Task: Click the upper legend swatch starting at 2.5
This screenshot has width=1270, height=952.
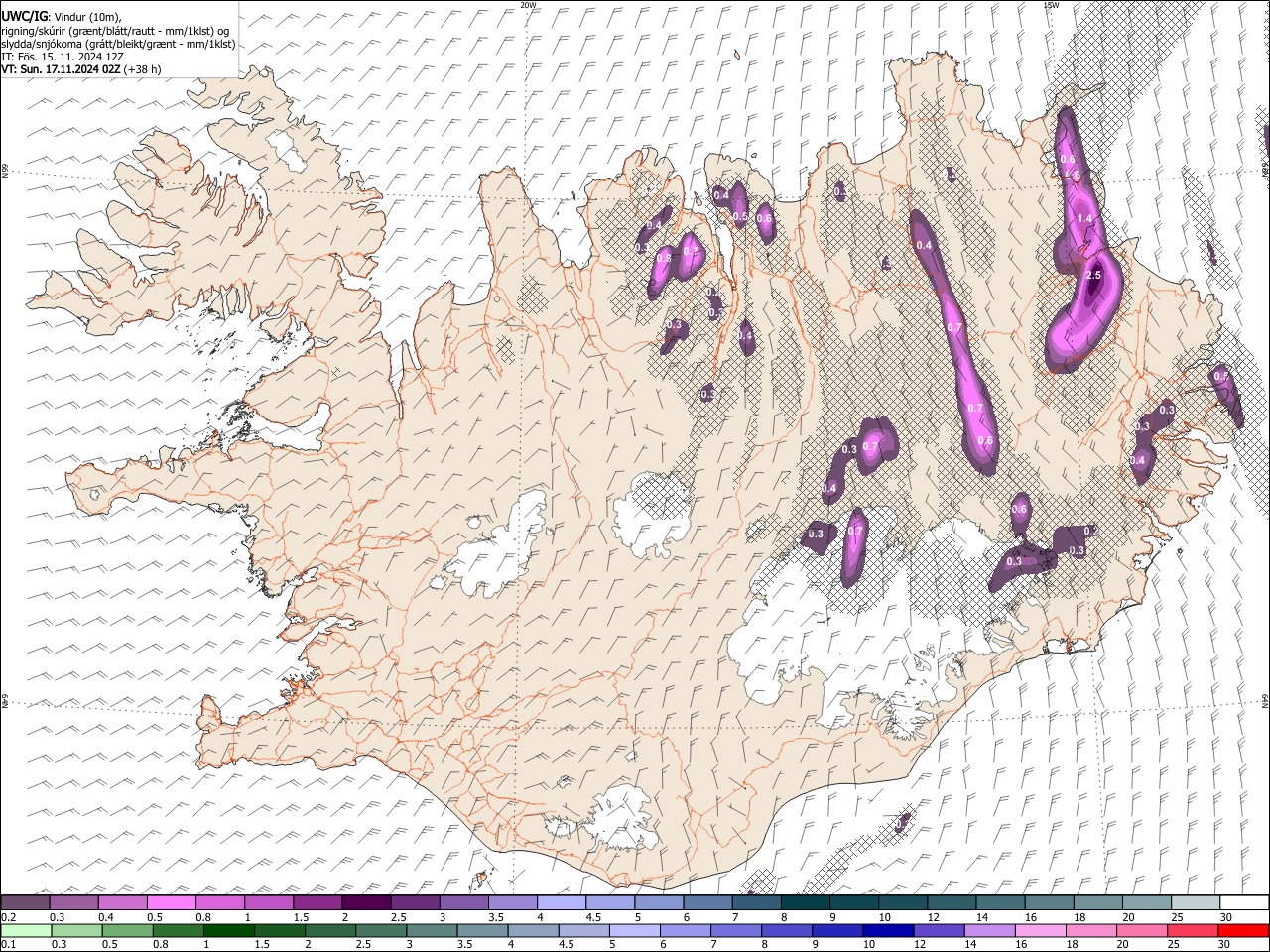Action: (x=415, y=902)
